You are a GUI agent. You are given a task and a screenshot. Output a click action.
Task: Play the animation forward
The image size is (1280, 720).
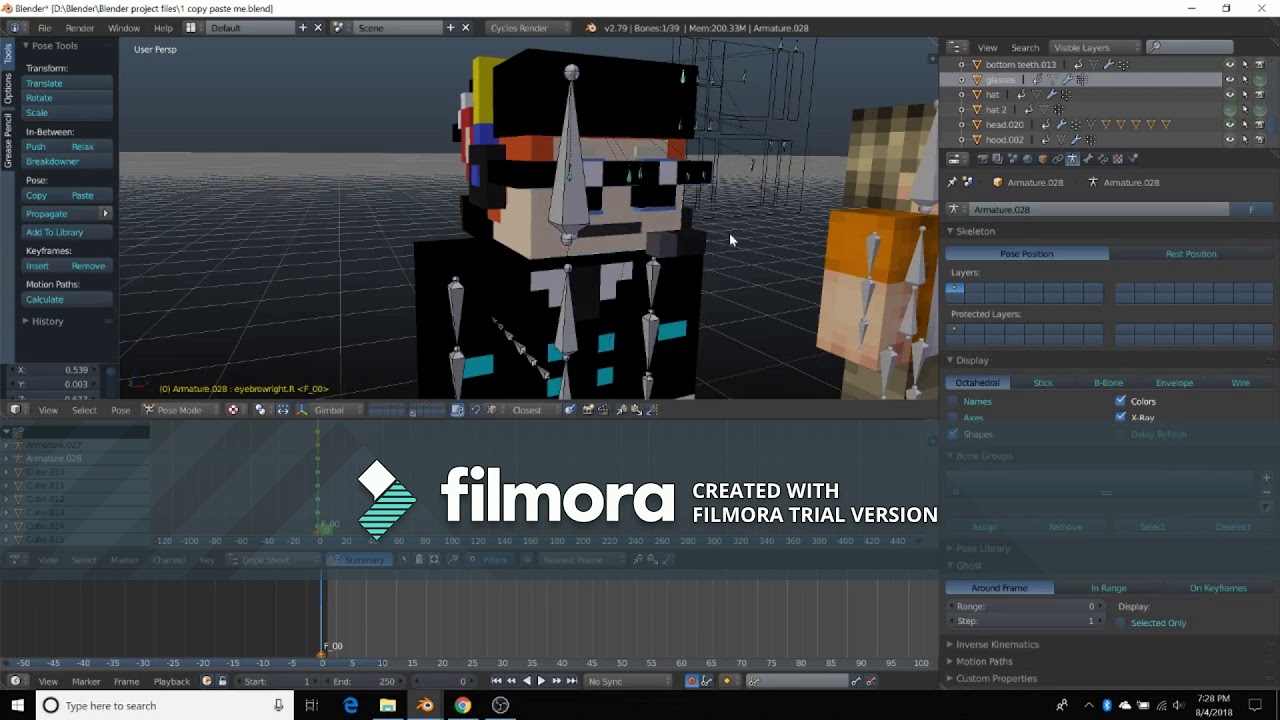coord(541,681)
